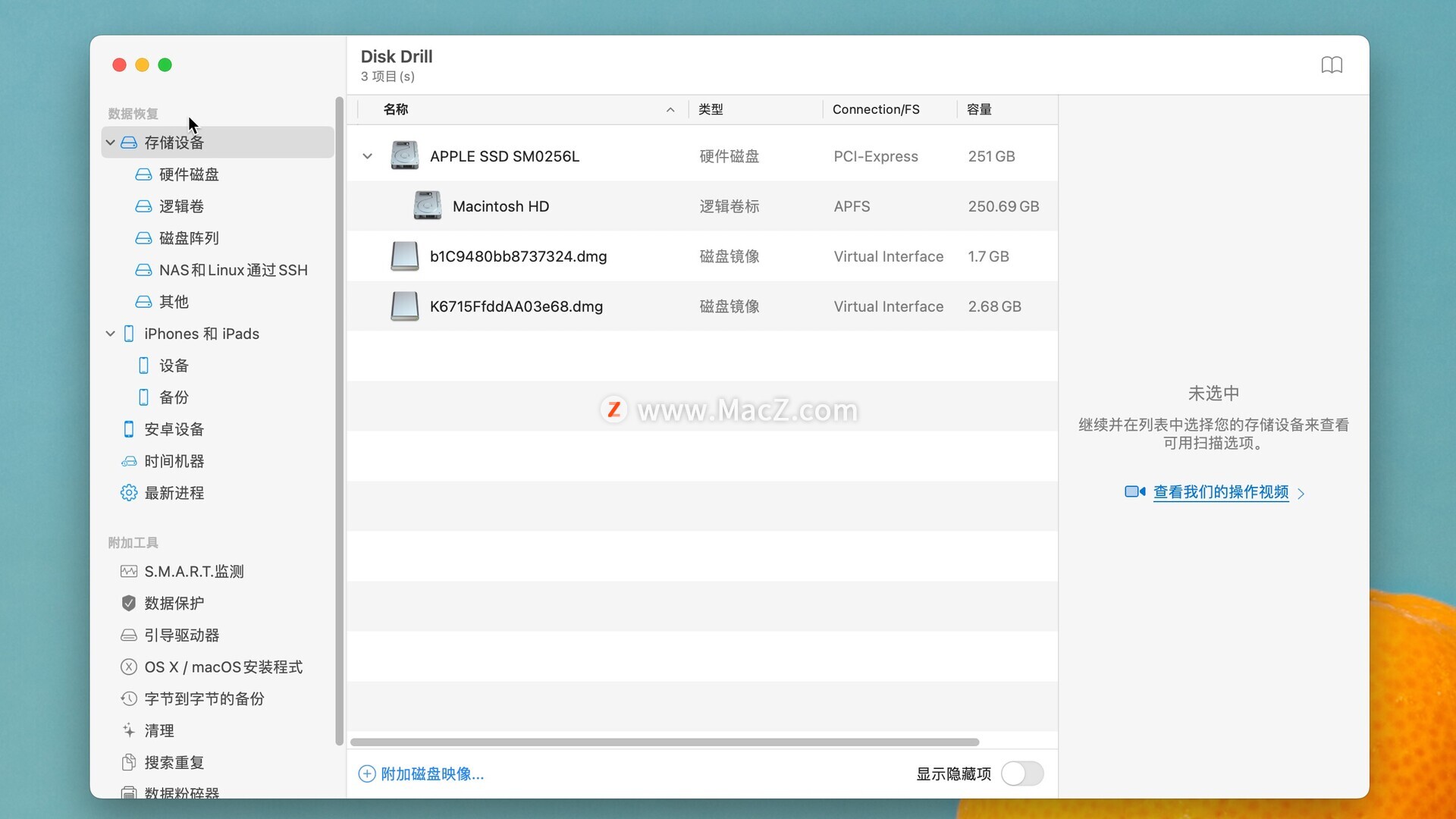The width and height of the screenshot is (1456, 819).
Task: Collapse the iPhones 和 iPads section
Action: point(111,334)
